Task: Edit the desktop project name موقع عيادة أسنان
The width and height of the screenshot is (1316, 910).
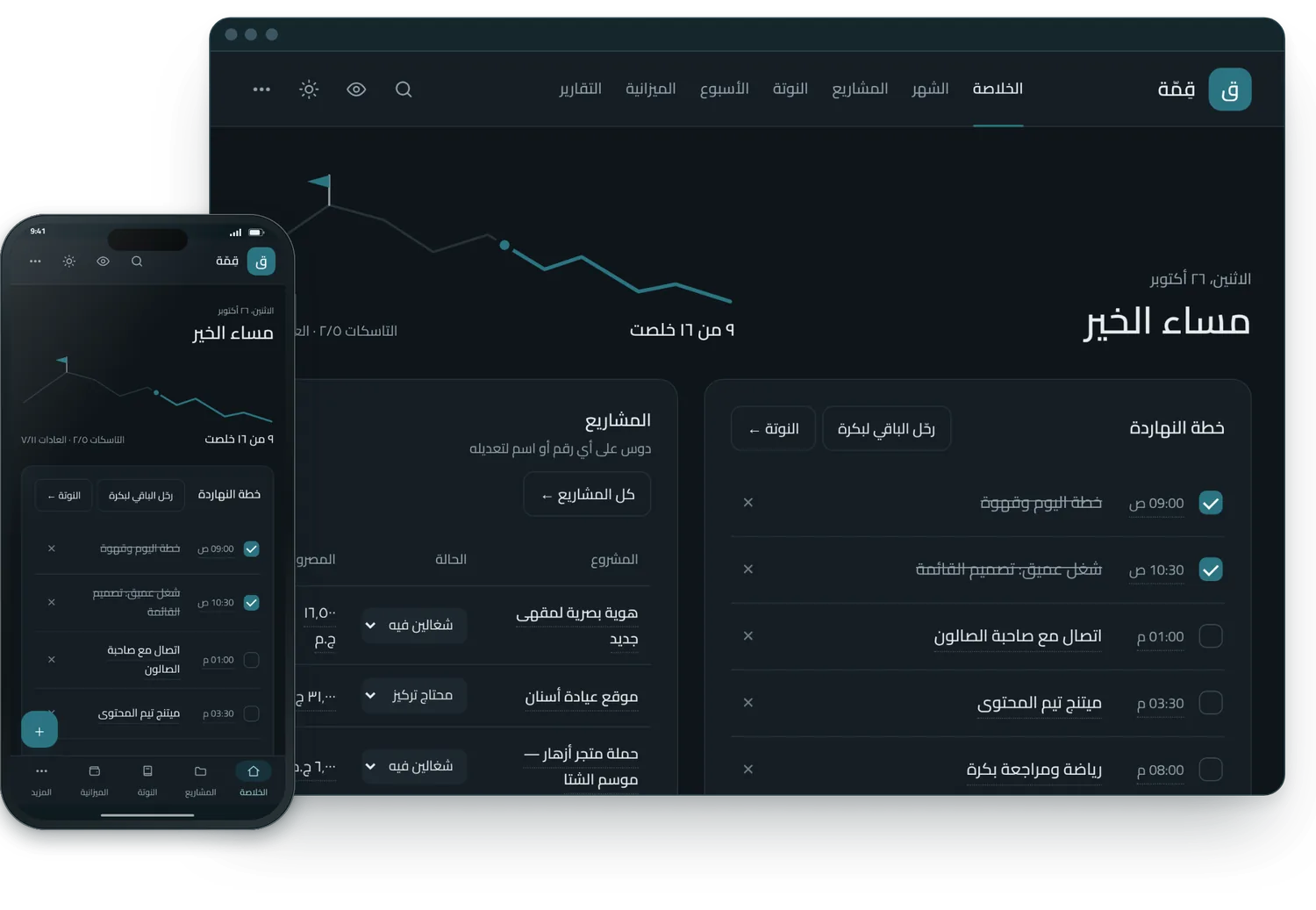Action: click(x=582, y=697)
